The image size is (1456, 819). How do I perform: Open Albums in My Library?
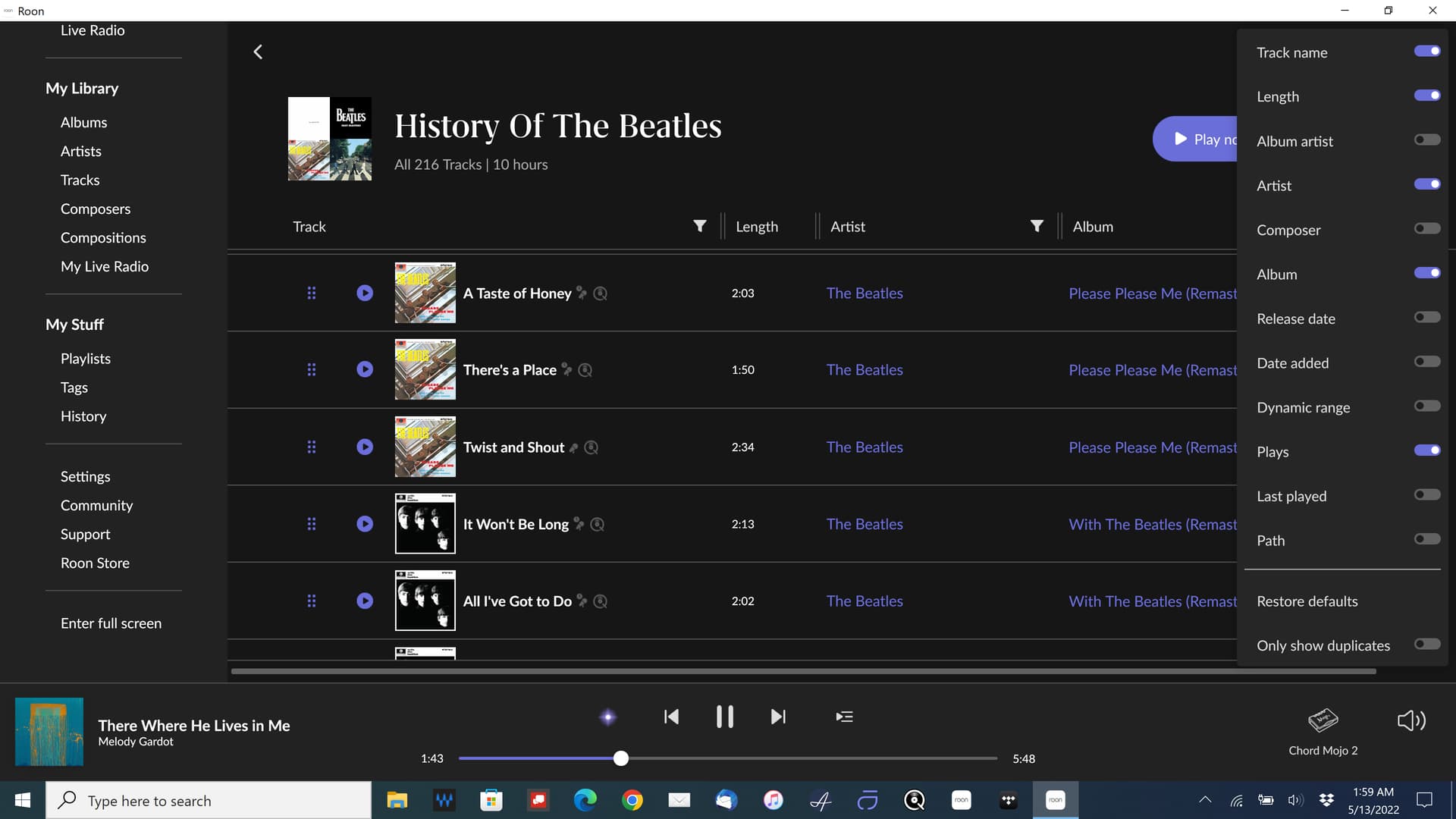(83, 122)
